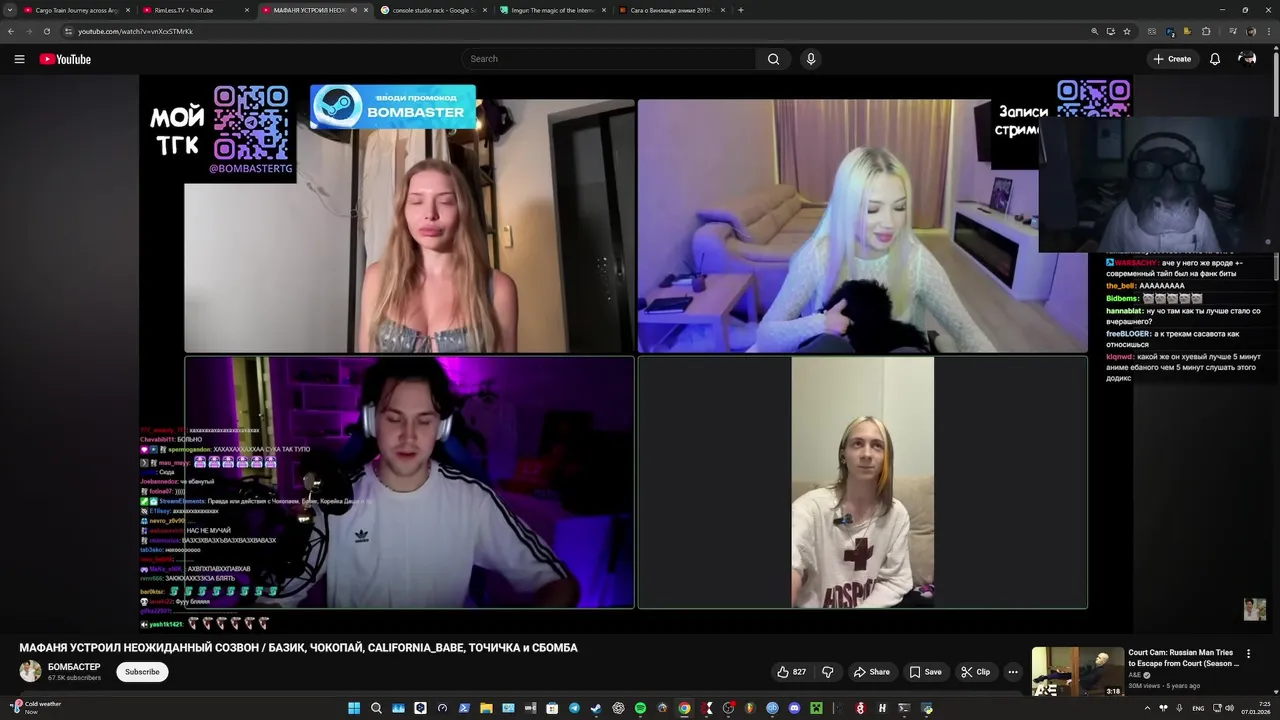This screenshot has width=1280, height=720.
Task: Open more actions ellipsis below the video
Action: 1013,672
